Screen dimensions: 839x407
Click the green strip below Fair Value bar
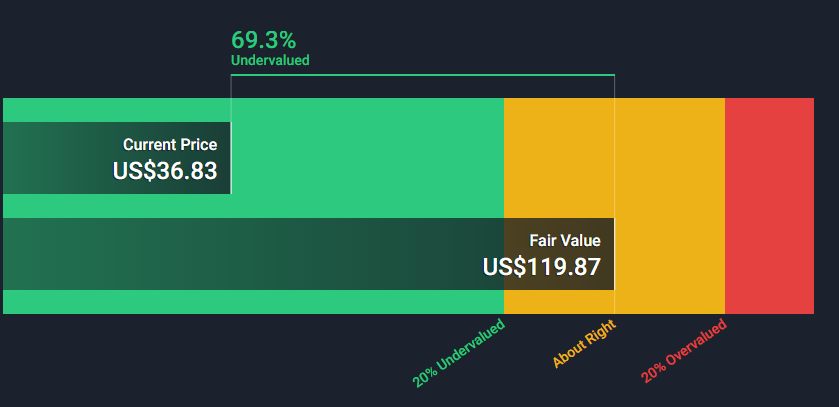pyautogui.click(x=253, y=302)
